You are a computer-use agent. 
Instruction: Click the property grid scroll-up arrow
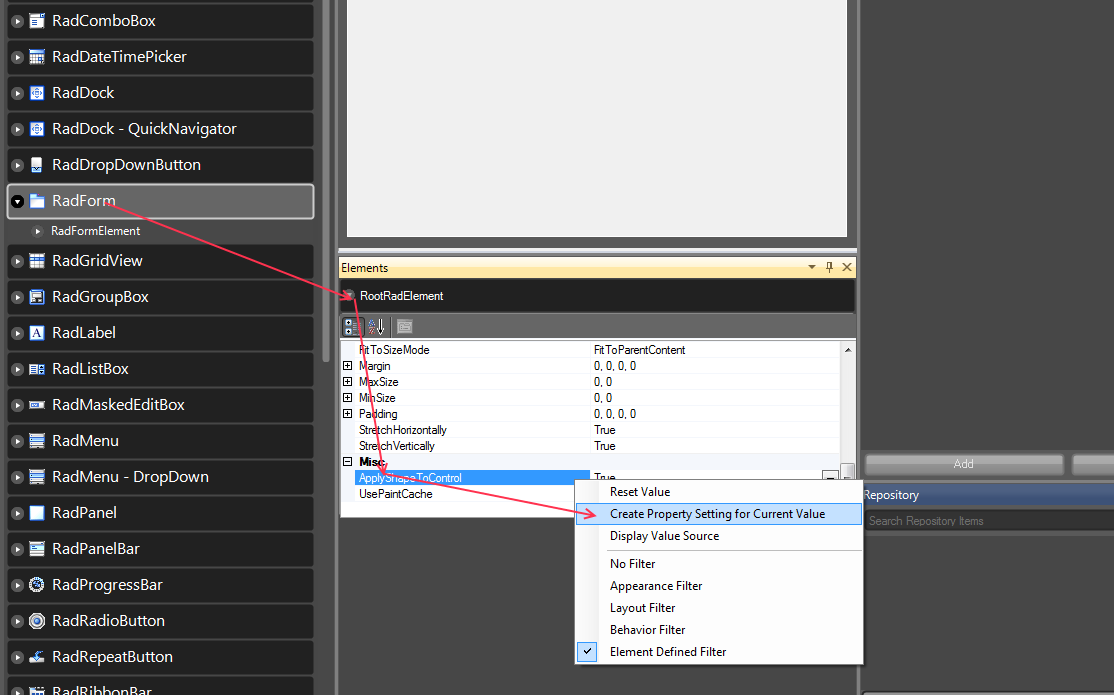(x=848, y=350)
